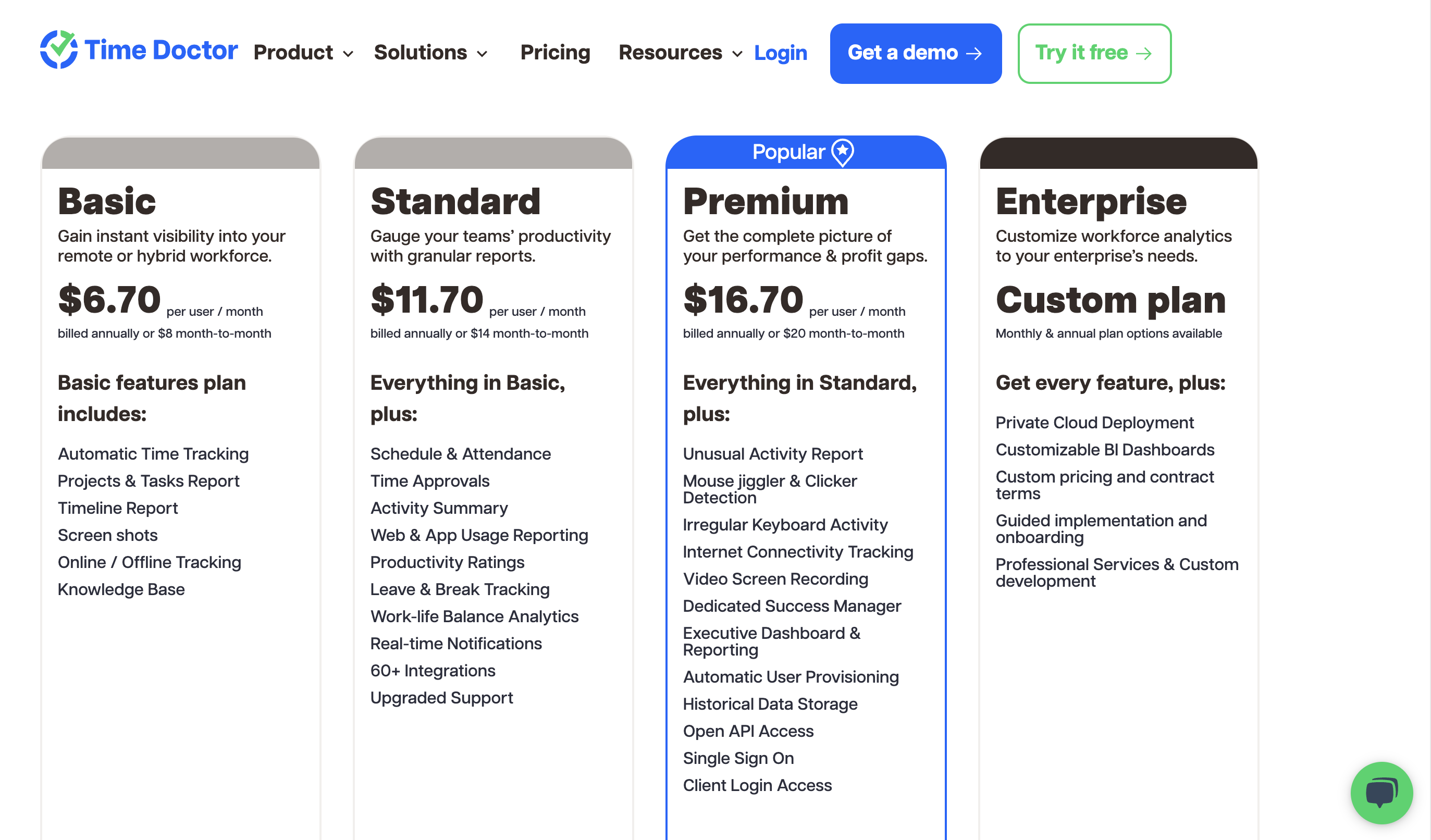Click arrow icon in Try it free button
The width and height of the screenshot is (1431, 840).
click(x=1144, y=53)
